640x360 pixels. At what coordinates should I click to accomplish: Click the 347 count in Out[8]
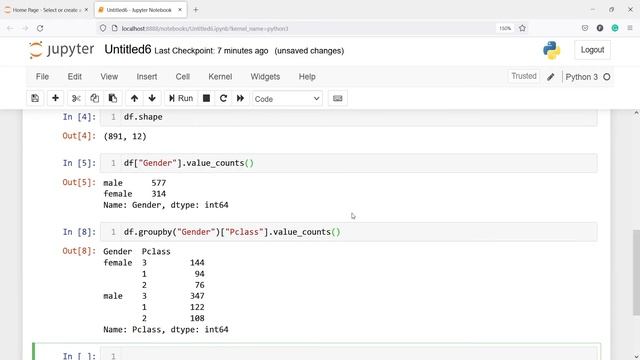[x=197, y=296]
